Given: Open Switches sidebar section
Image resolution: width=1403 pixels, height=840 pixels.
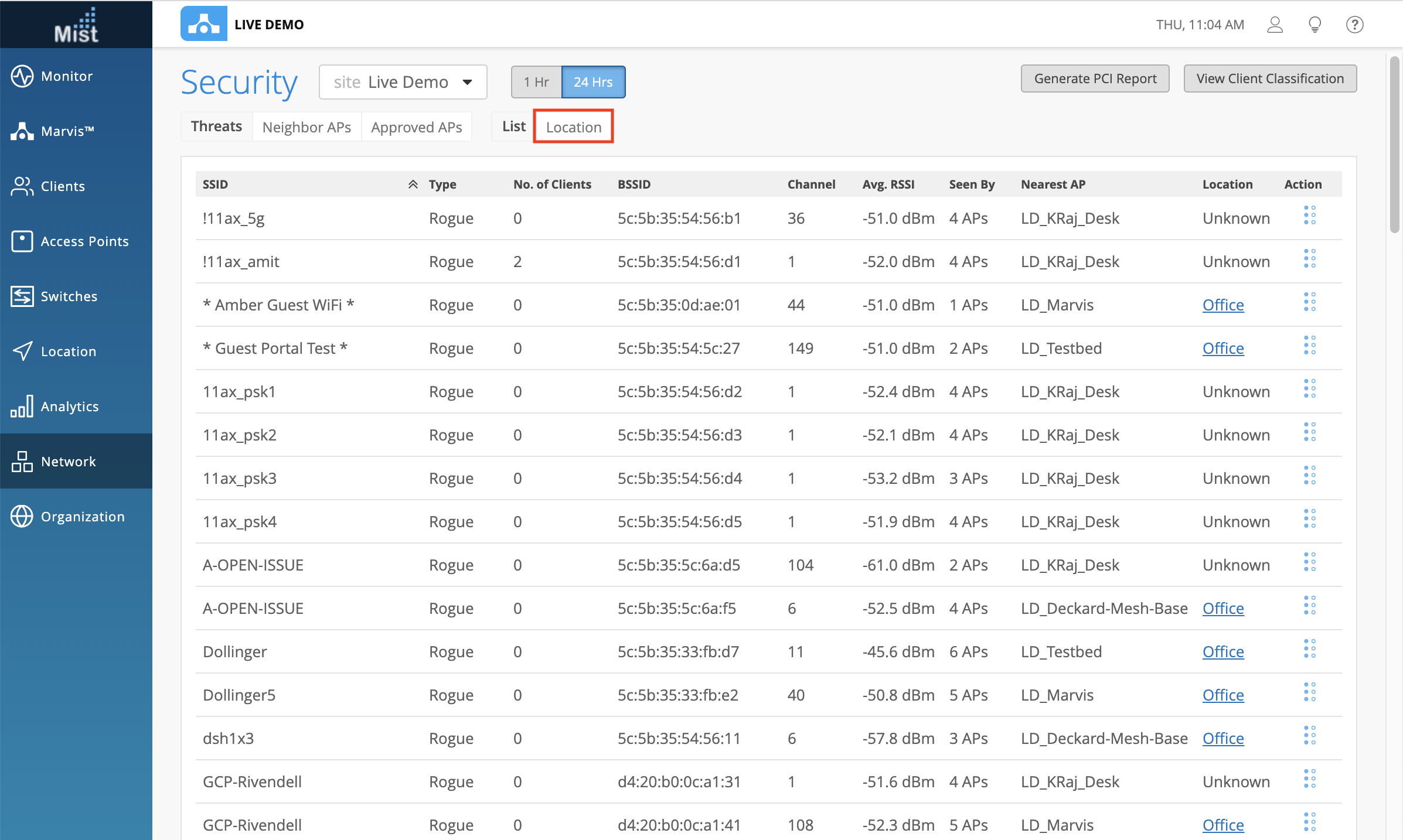Looking at the screenshot, I should [x=69, y=296].
